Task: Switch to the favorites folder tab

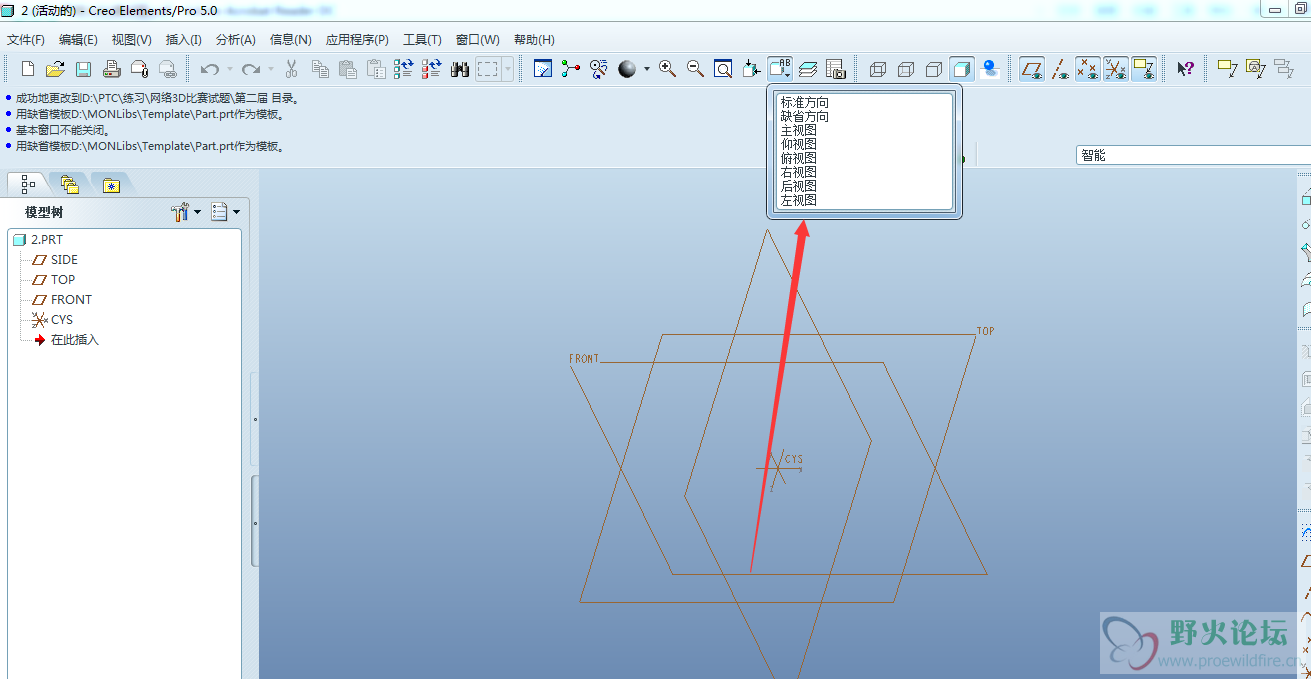Action: 111,184
